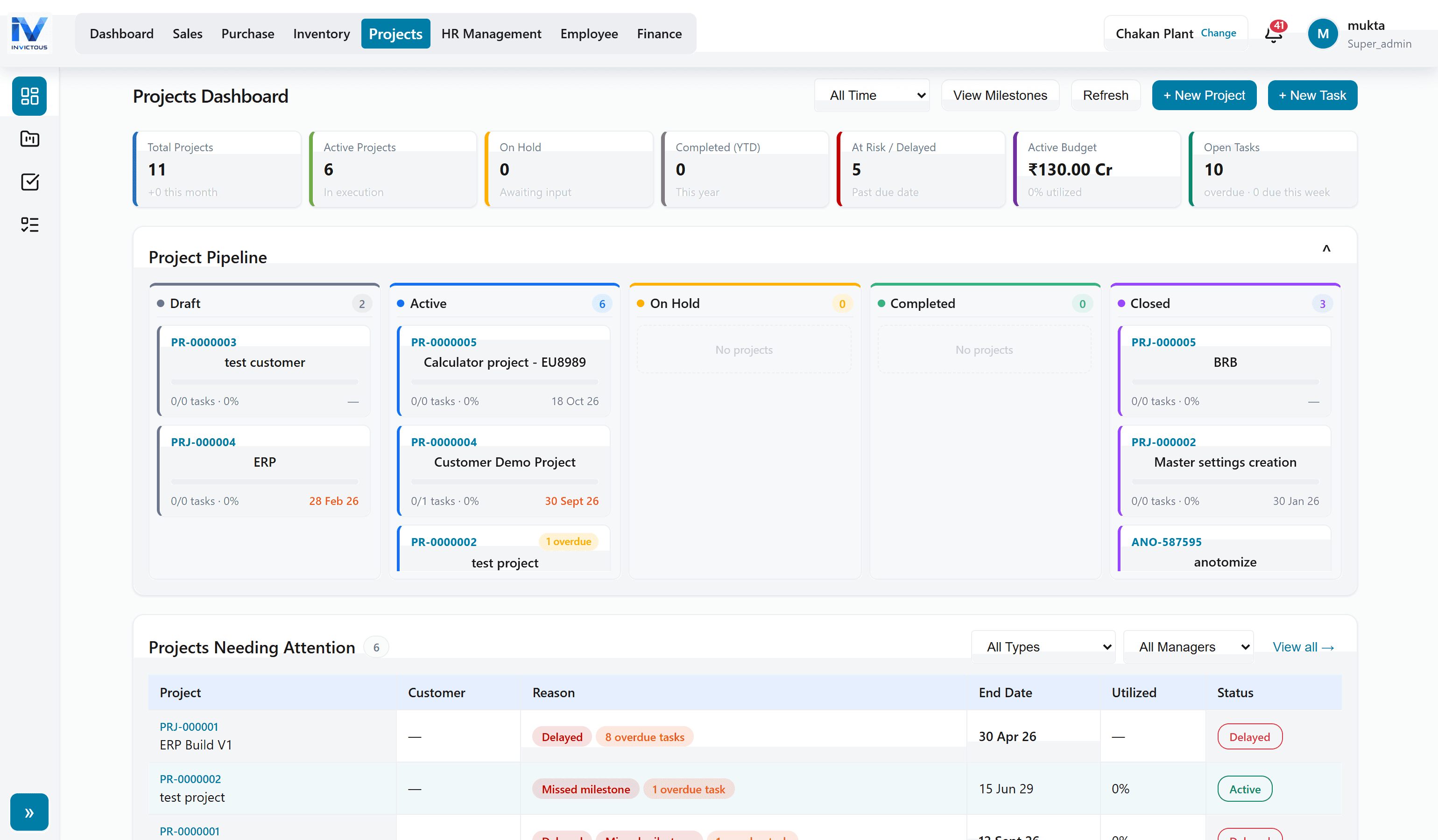The height and width of the screenshot is (840, 1438).
Task: Open the Customer Demo Project card
Action: point(504,470)
